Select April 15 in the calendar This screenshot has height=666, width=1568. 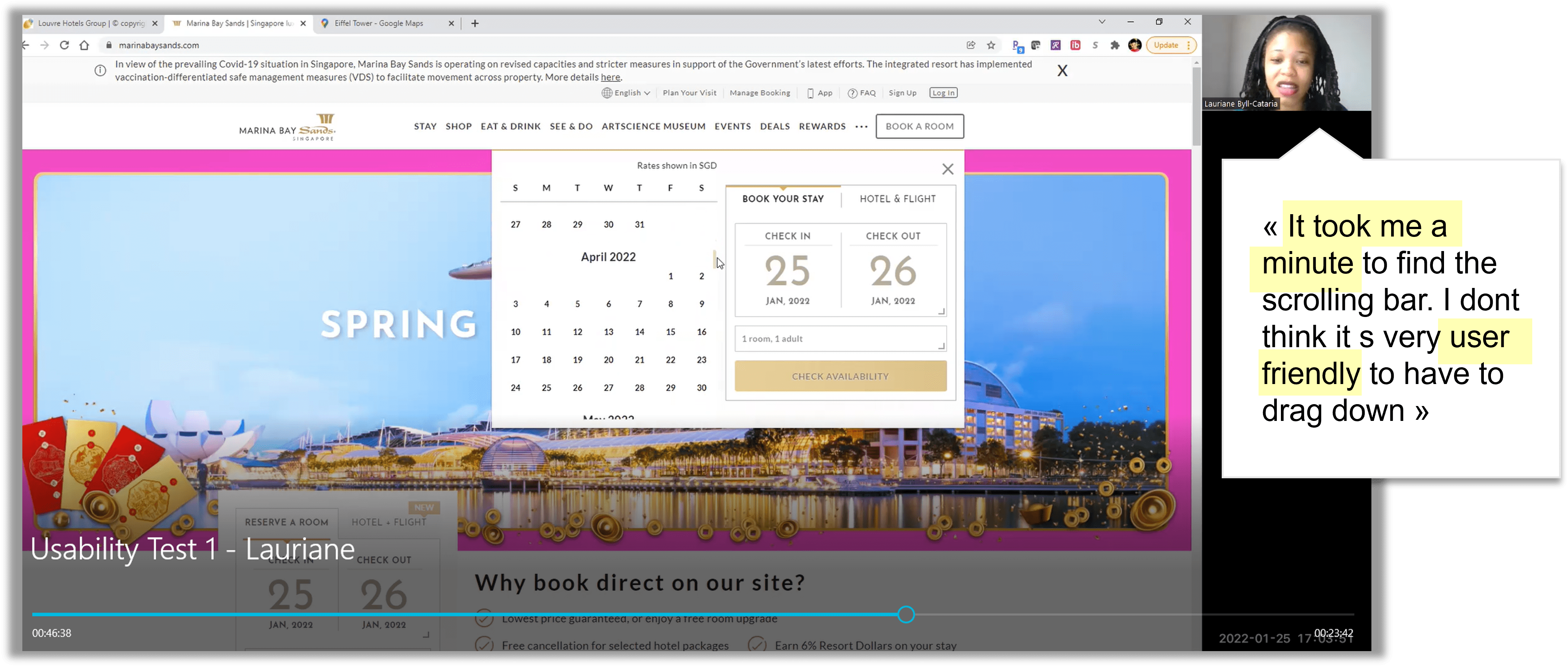pos(670,332)
